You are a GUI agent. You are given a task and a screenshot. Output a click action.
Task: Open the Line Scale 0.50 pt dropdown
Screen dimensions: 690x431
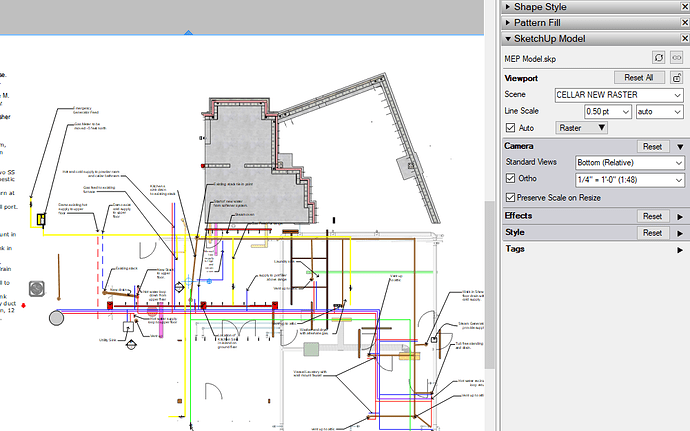[x=608, y=112]
